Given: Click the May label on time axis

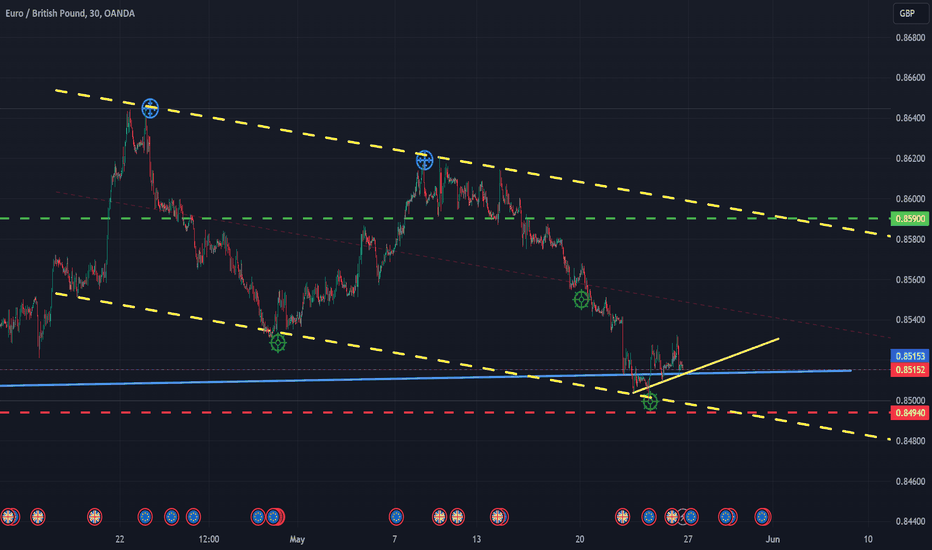Looking at the screenshot, I should pyautogui.click(x=297, y=539).
